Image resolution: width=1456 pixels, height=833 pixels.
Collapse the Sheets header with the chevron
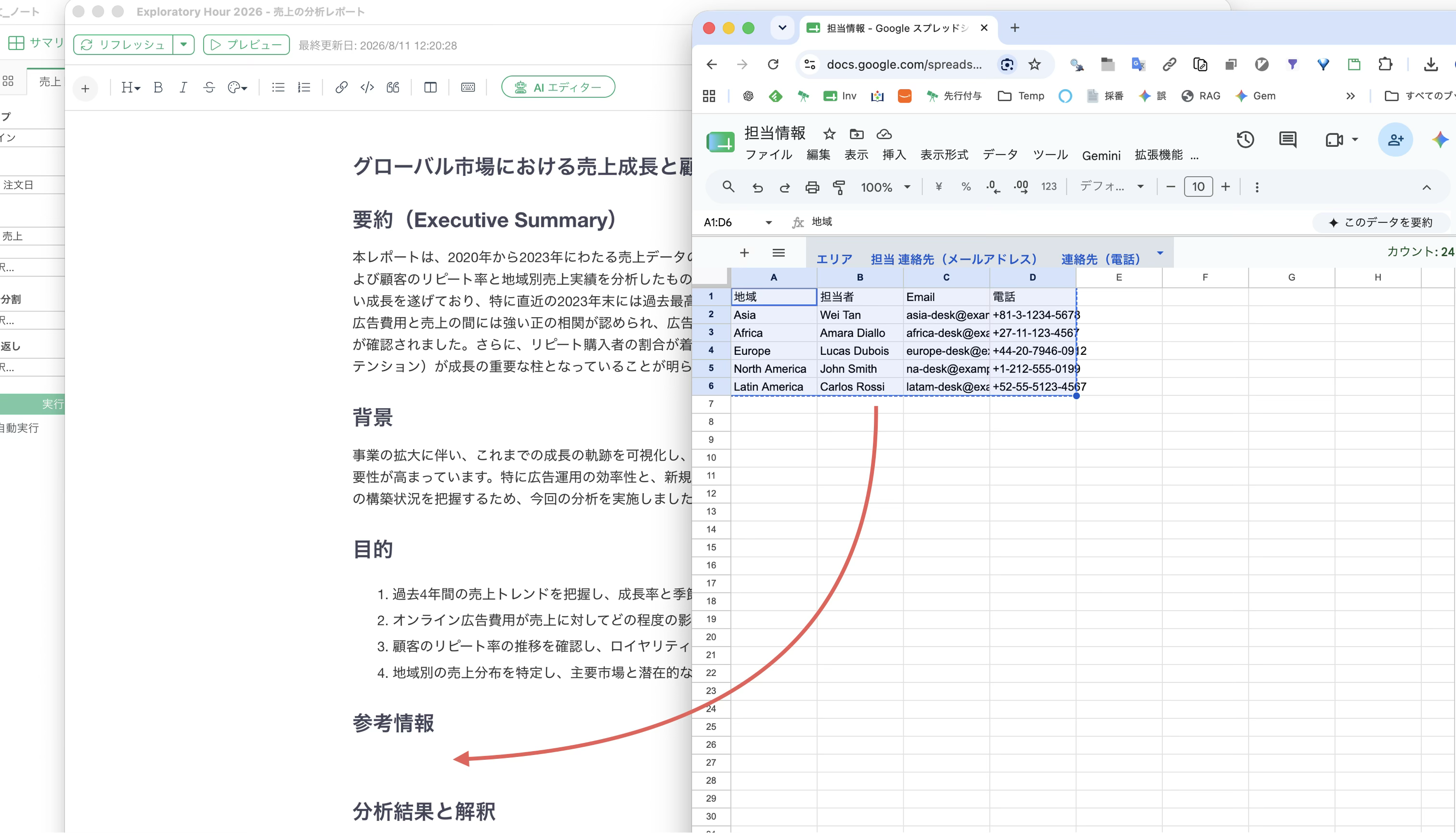1426,188
